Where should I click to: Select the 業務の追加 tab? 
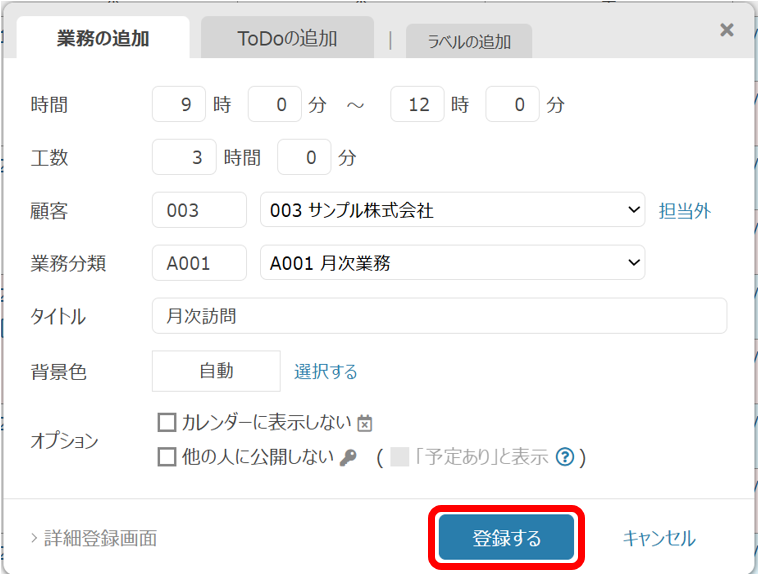[103, 39]
